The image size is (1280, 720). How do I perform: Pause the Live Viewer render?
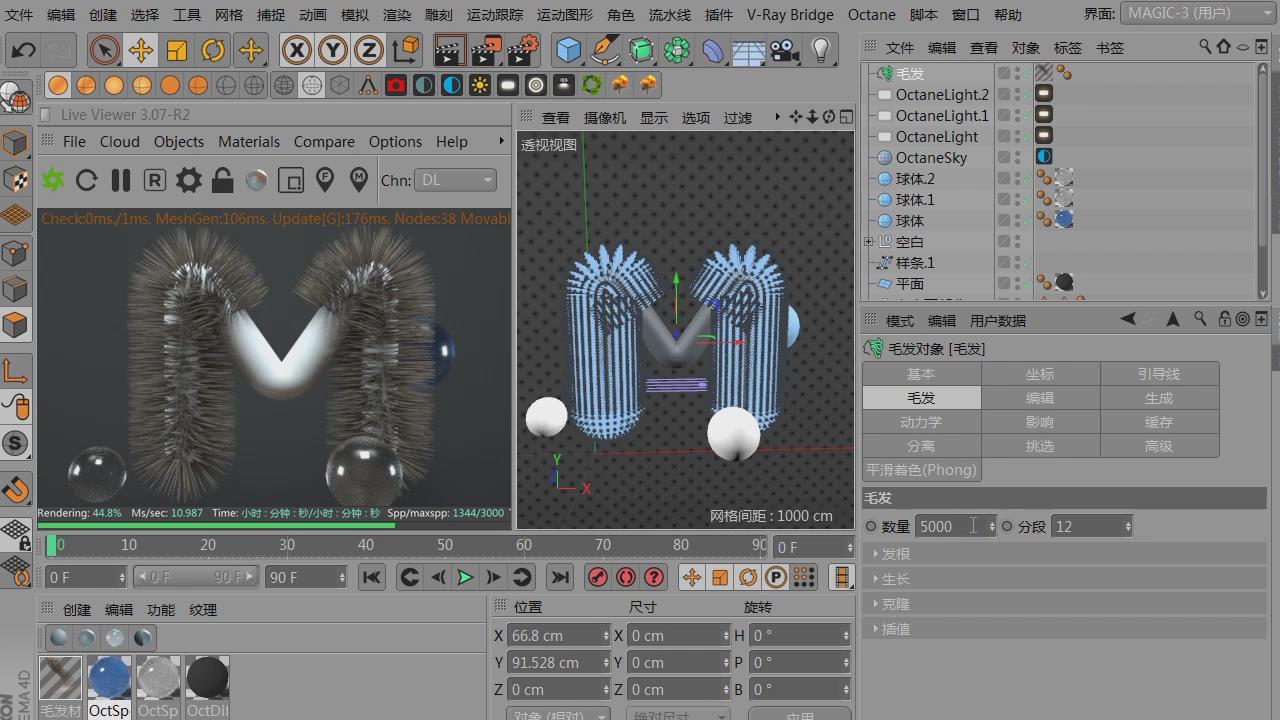(x=121, y=180)
